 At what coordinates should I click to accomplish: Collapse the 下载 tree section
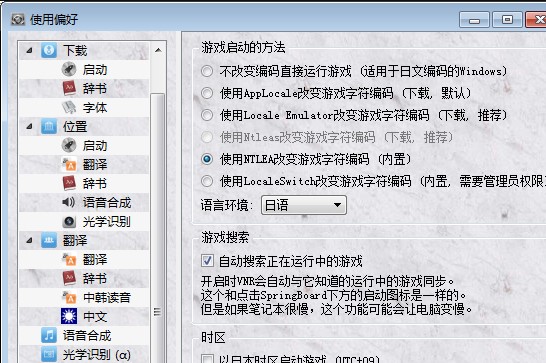pos(30,51)
